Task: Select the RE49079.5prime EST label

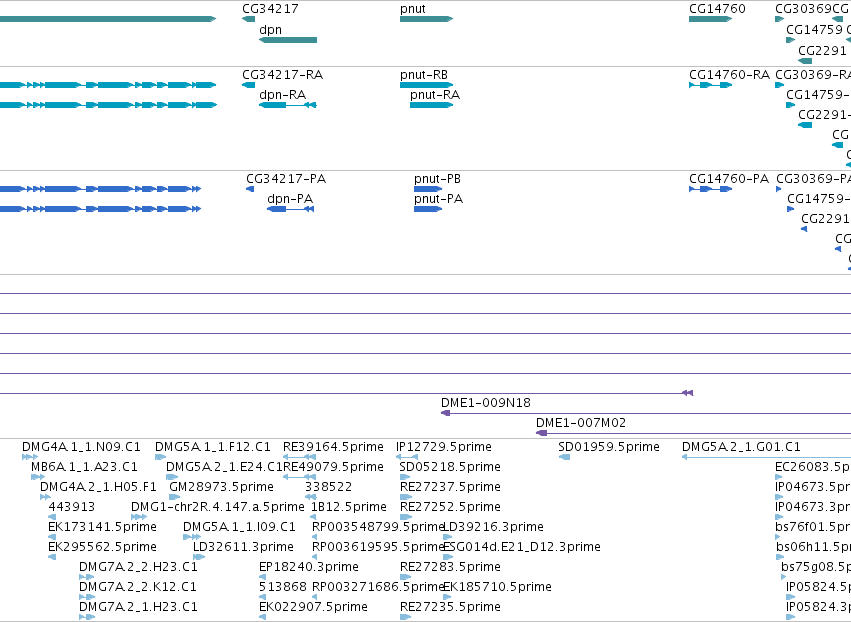Action: 333,467
